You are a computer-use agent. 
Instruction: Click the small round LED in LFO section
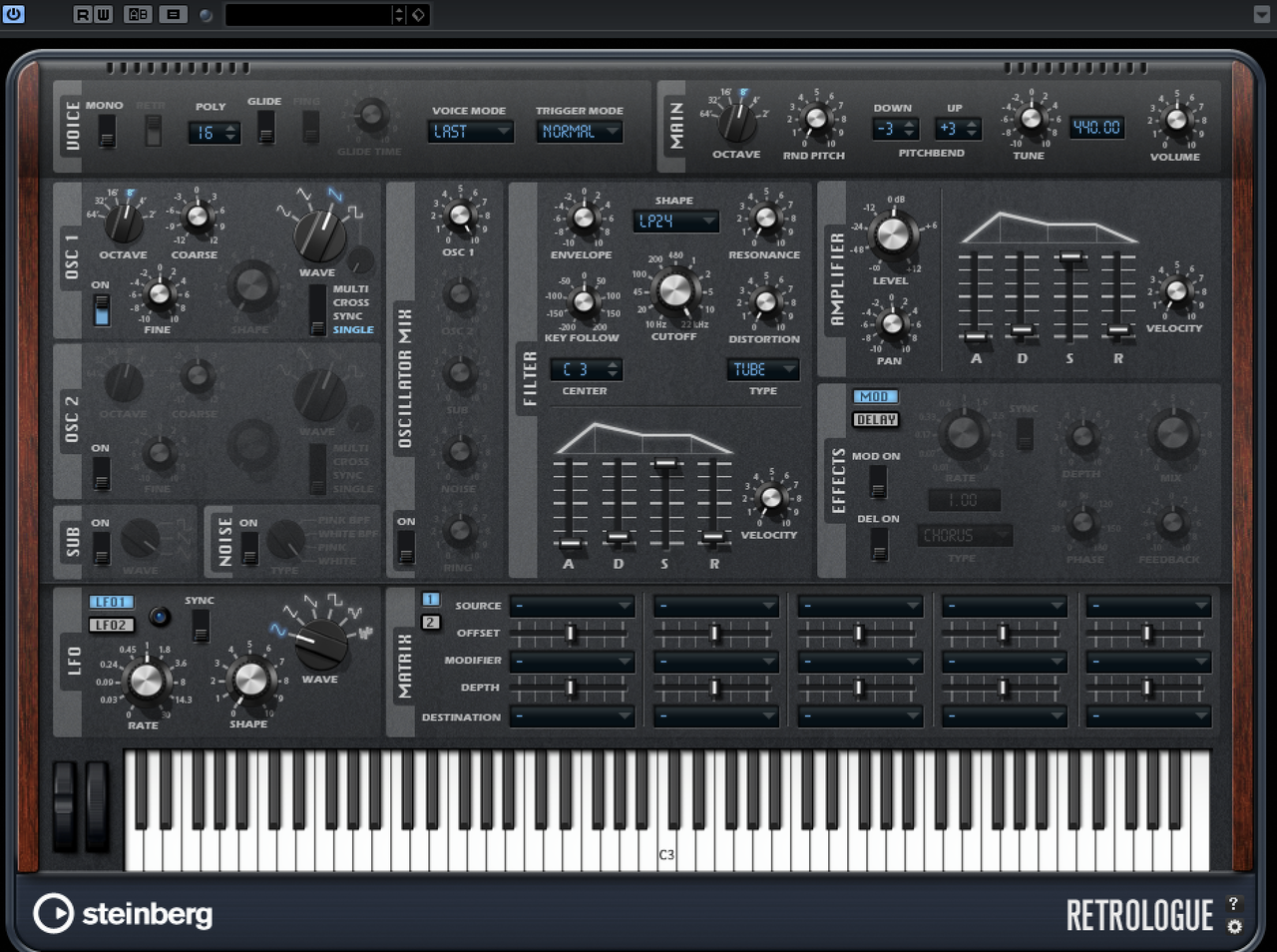click(159, 617)
